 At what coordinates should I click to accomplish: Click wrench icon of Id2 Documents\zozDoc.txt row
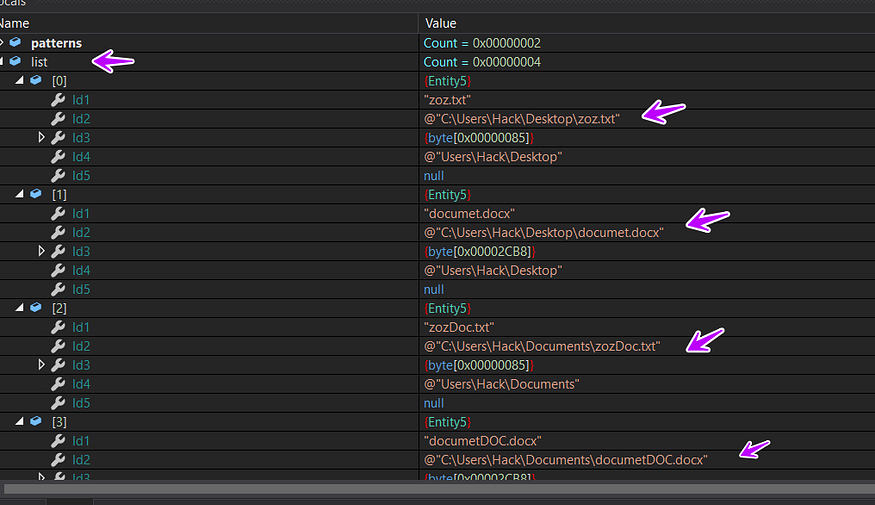[x=58, y=346]
